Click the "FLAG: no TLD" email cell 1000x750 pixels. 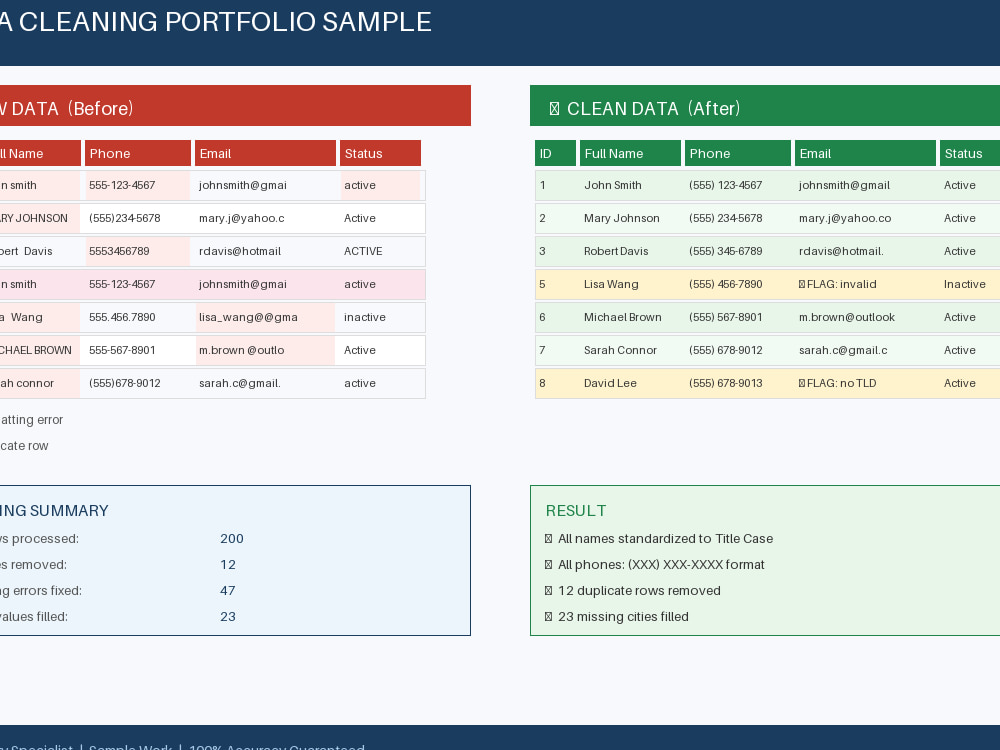click(837, 383)
